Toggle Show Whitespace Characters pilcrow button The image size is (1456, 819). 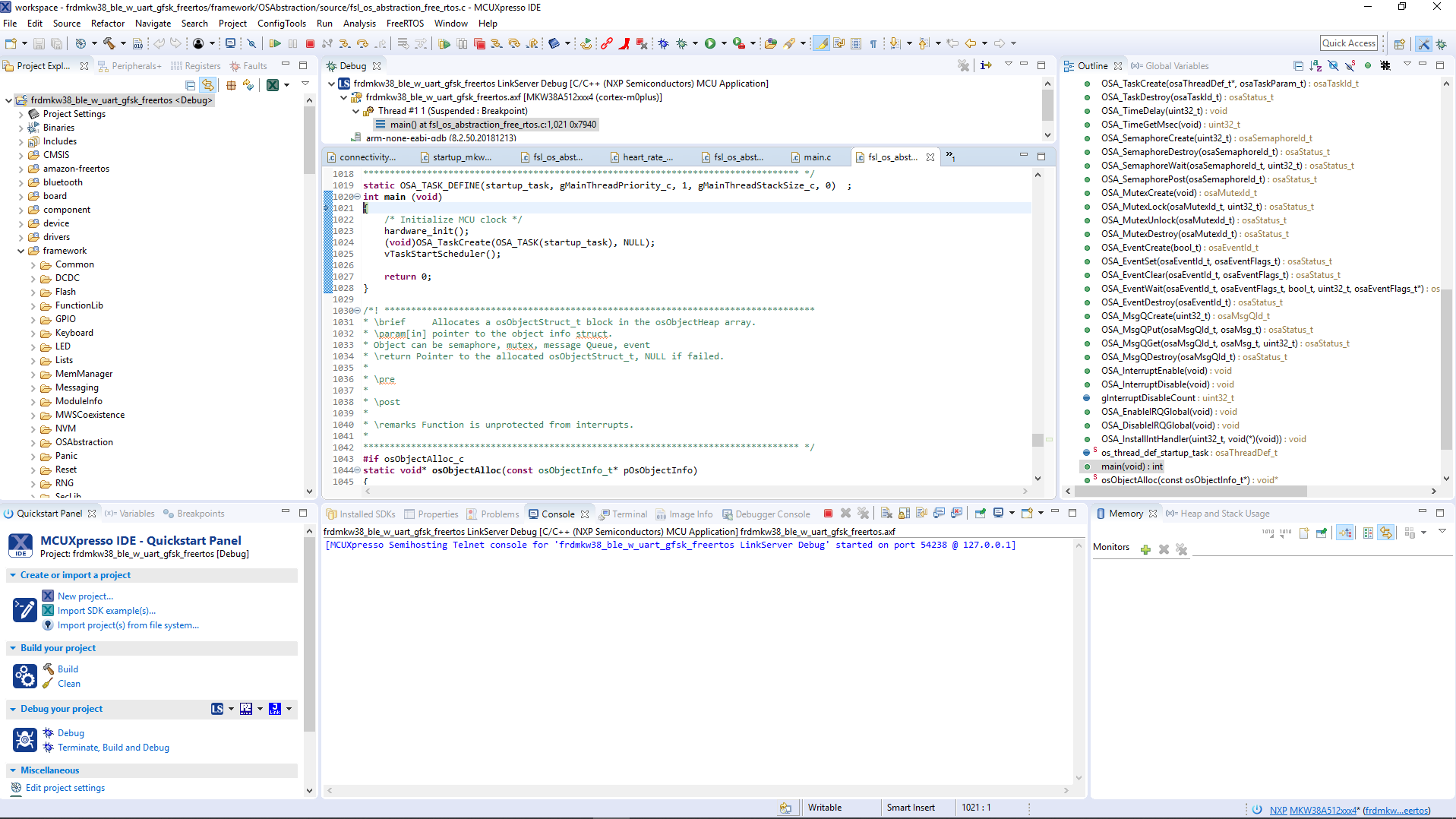tap(873, 44)
